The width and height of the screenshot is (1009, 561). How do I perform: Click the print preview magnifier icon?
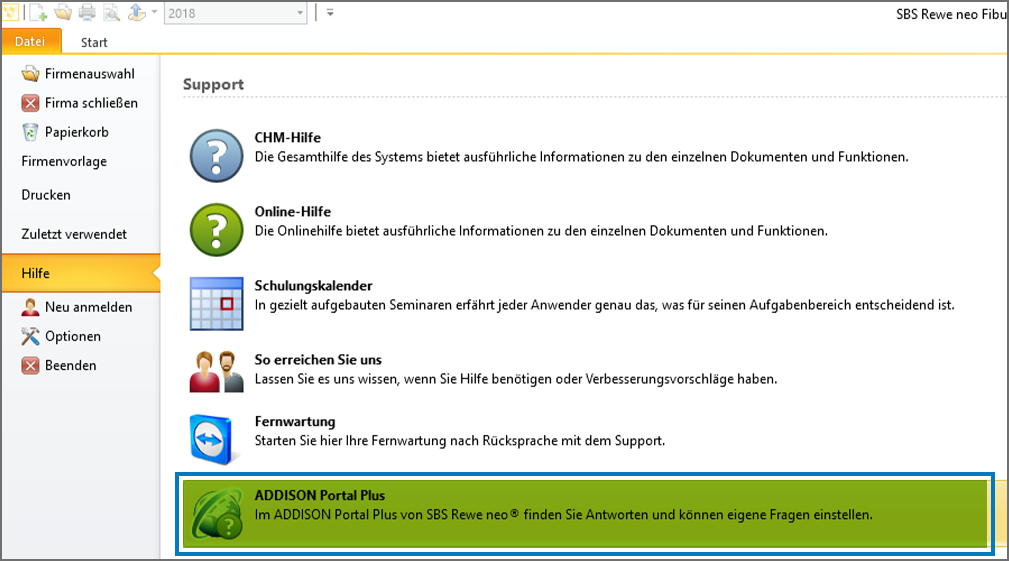[x=111, y=13]
